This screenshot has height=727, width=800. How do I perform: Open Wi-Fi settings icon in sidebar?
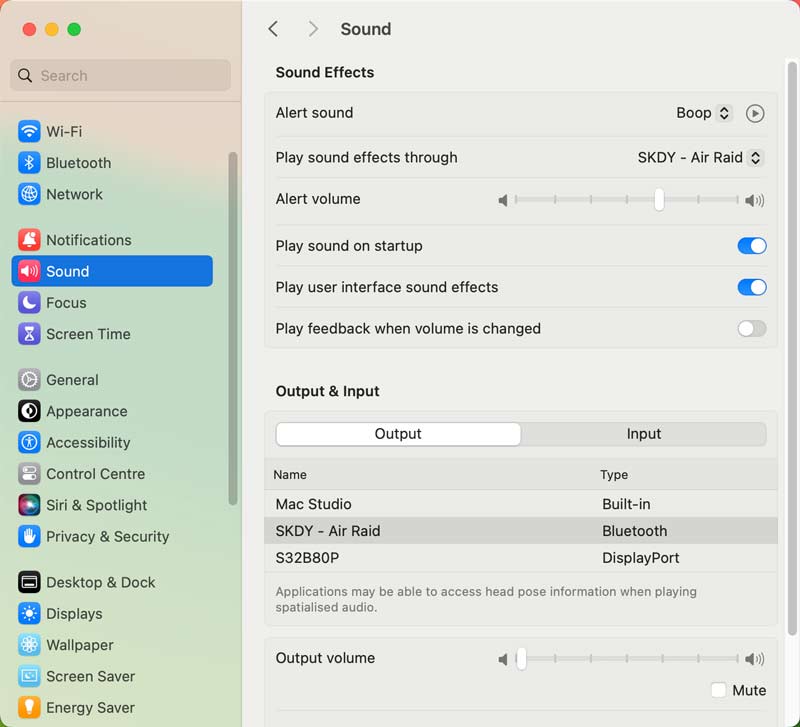click(x=29, y=131)
